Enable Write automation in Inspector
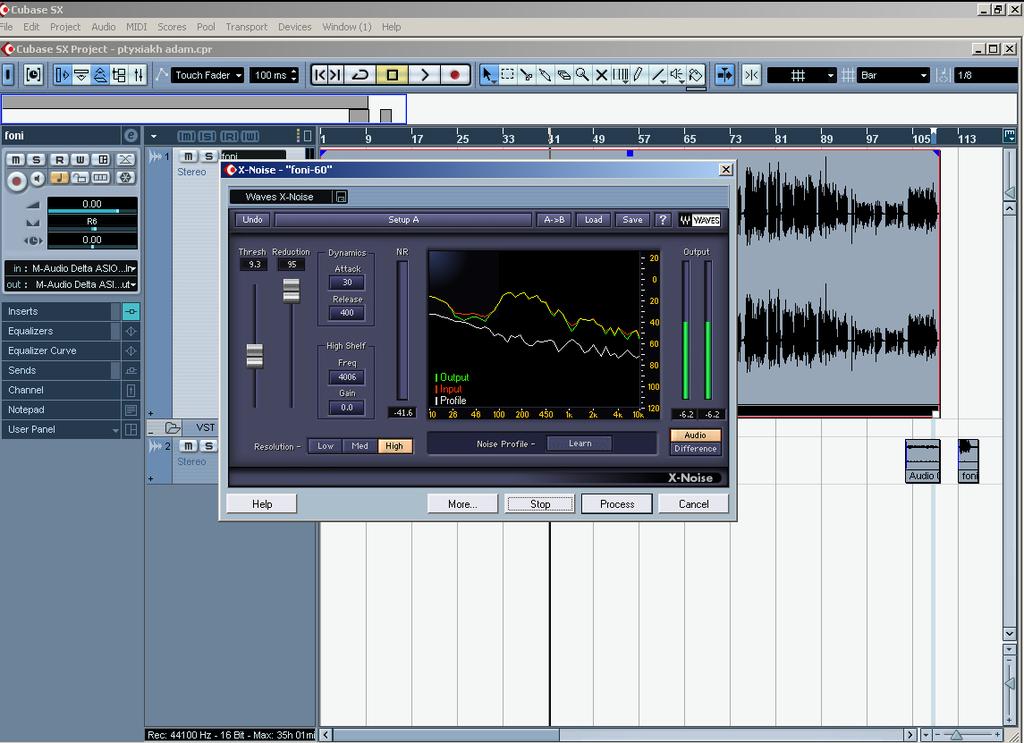The image size is (1024, 743). click(80, 159)
